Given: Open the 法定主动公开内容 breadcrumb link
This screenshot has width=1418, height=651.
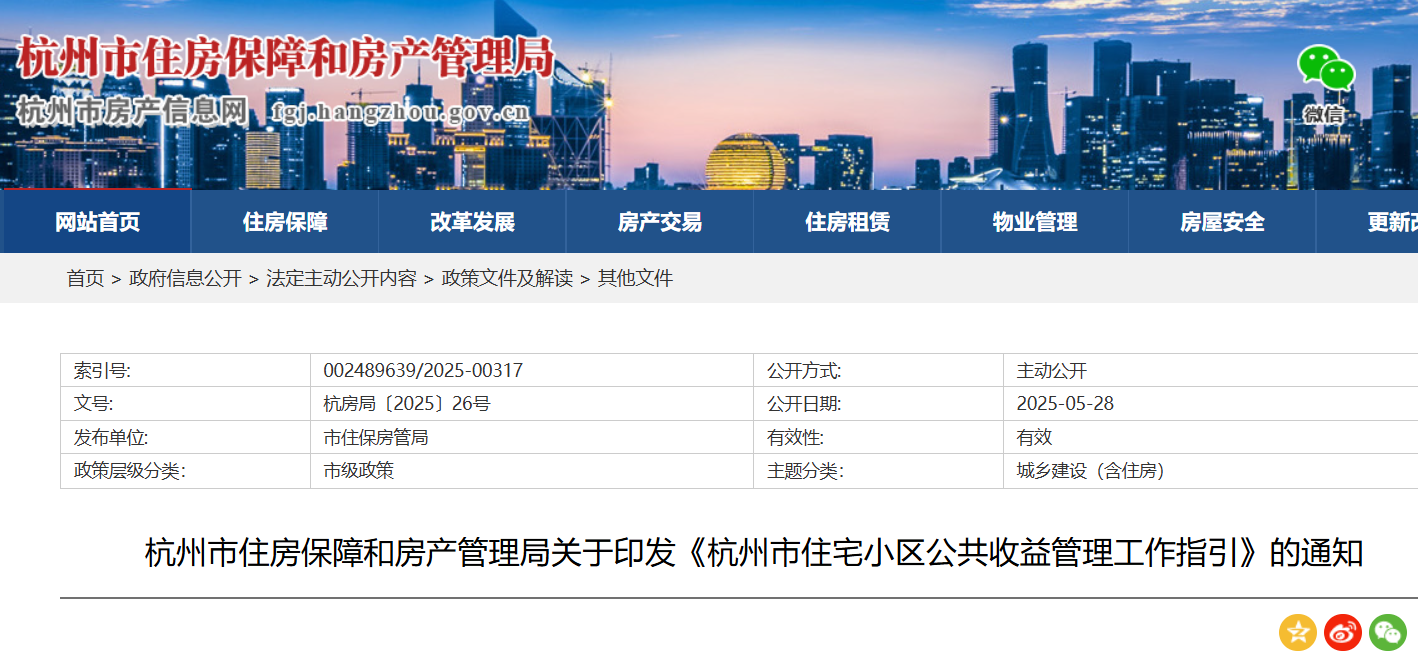Looking at the screenshot, I should [341, 279].
